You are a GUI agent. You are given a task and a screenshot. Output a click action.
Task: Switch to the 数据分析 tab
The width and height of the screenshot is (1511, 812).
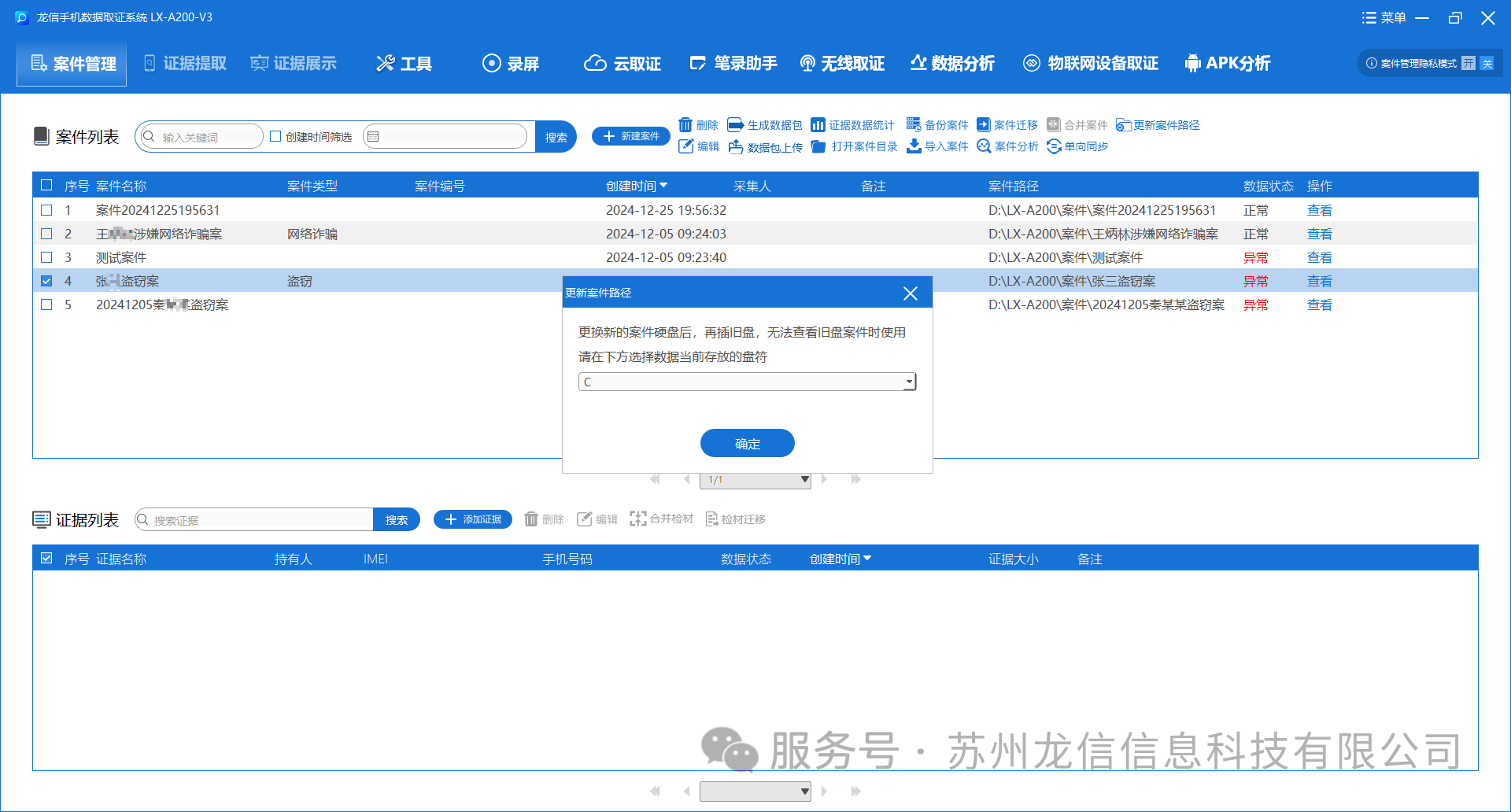(x=952, y=63)
